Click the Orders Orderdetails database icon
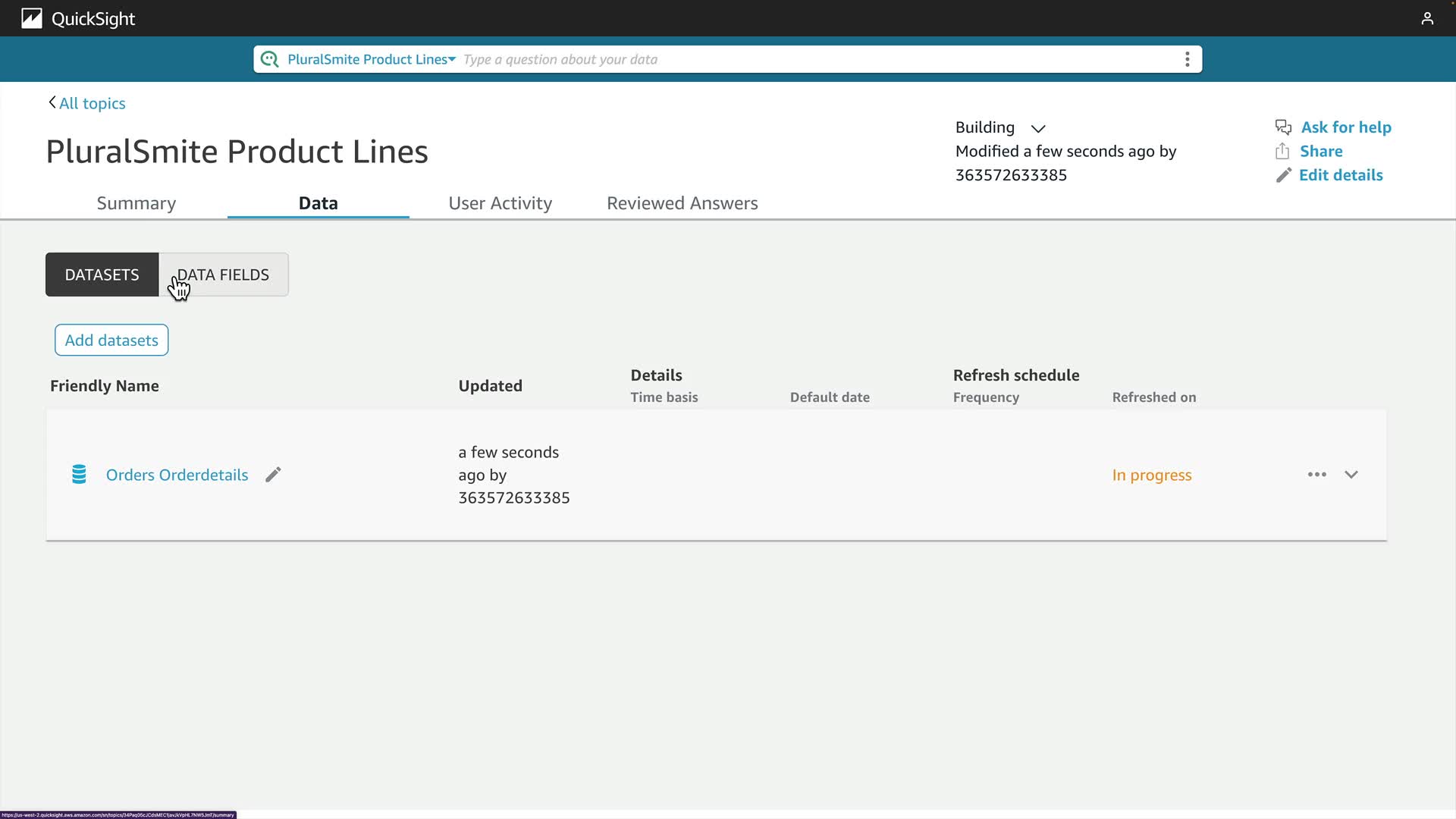The width and height of the screenshot is (1456, 819). click(79, 475)
